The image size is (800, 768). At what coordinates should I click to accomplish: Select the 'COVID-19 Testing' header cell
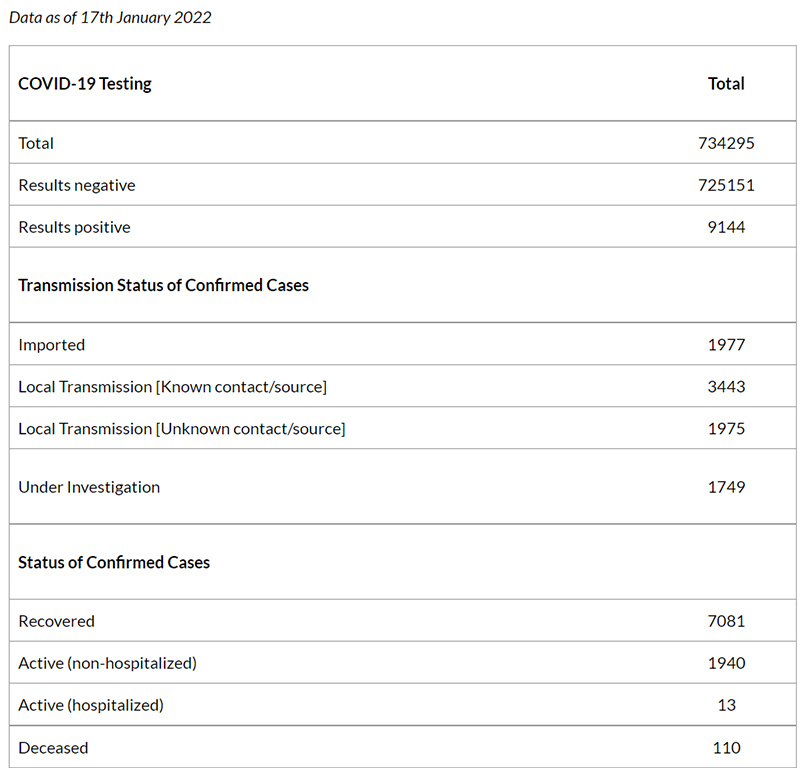tap(85, 84)
